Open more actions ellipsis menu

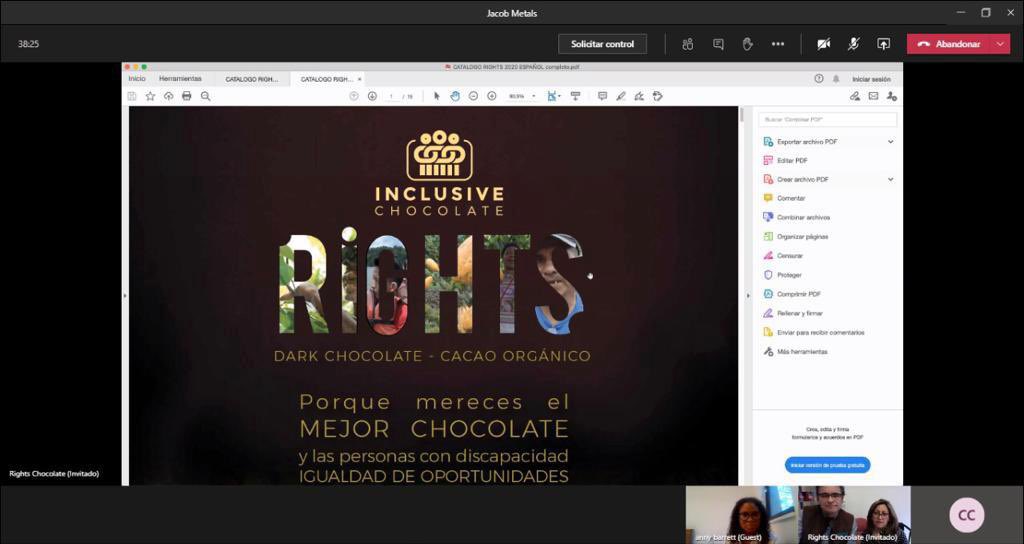pos(778,44)
